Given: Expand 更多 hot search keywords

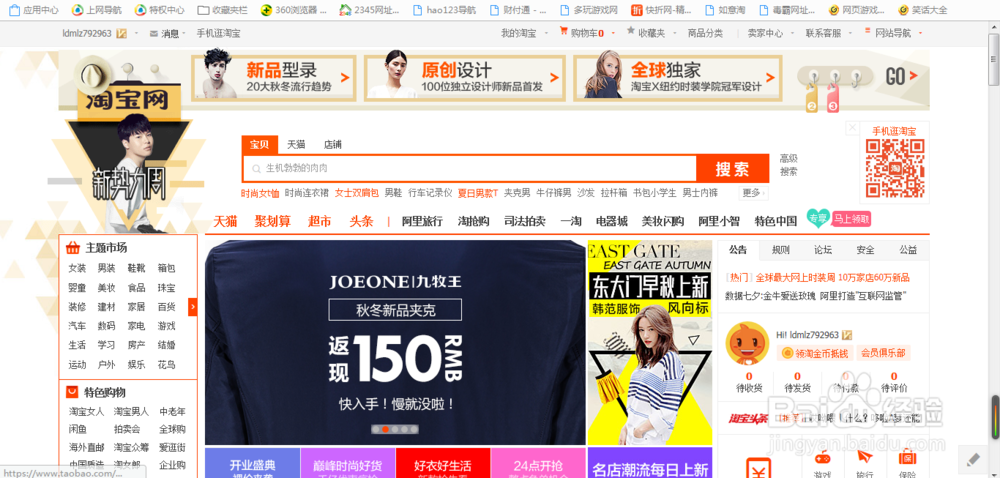Looking at the screenshot, I should pos(754,192).
